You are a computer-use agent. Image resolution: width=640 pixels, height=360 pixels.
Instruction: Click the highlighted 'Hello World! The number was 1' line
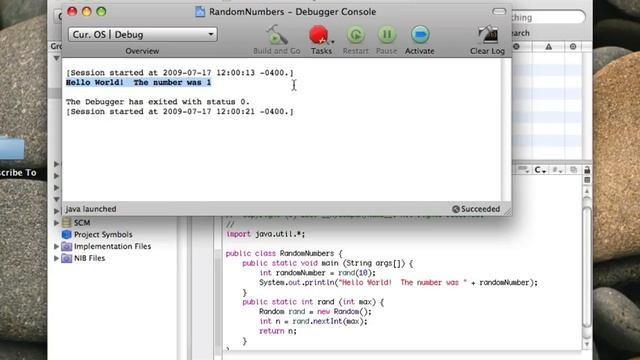tap(138, 82)
